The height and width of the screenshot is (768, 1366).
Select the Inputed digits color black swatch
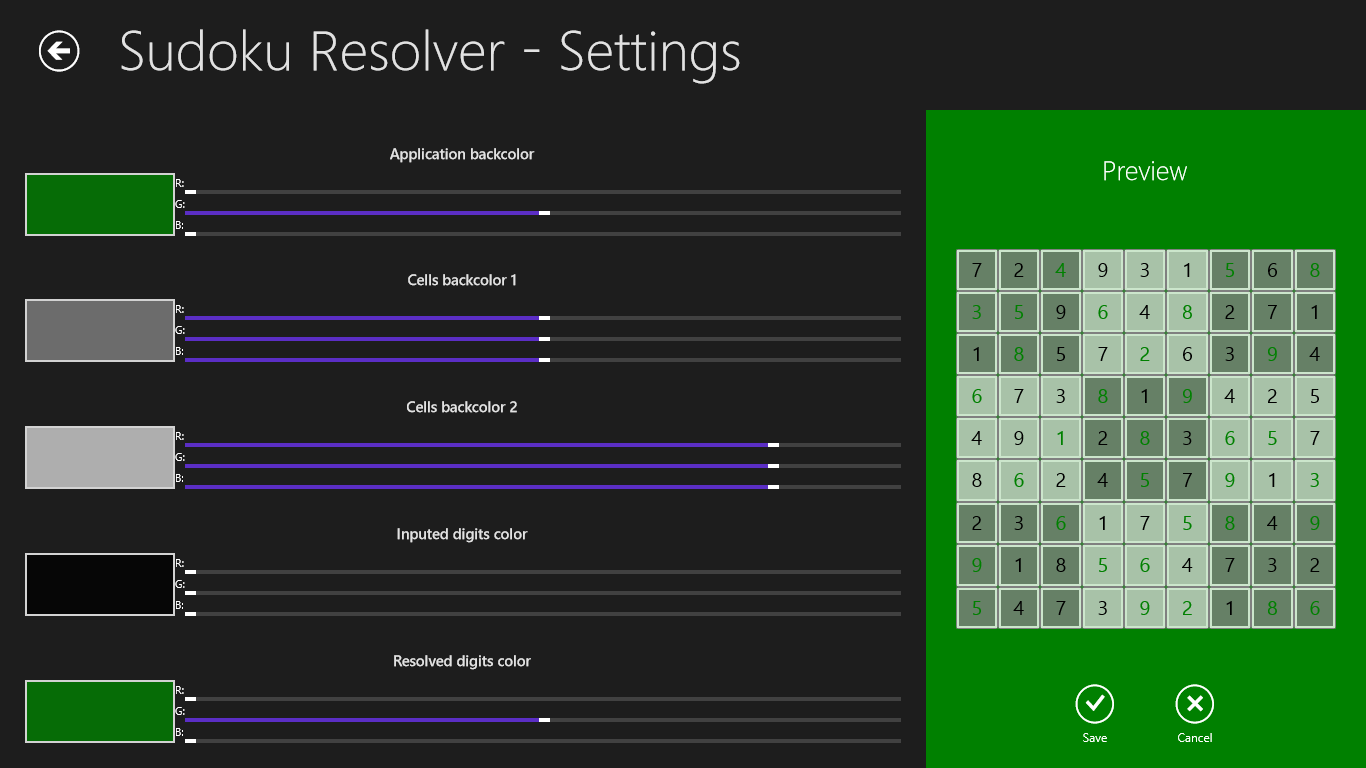click(x=100, y=585)
